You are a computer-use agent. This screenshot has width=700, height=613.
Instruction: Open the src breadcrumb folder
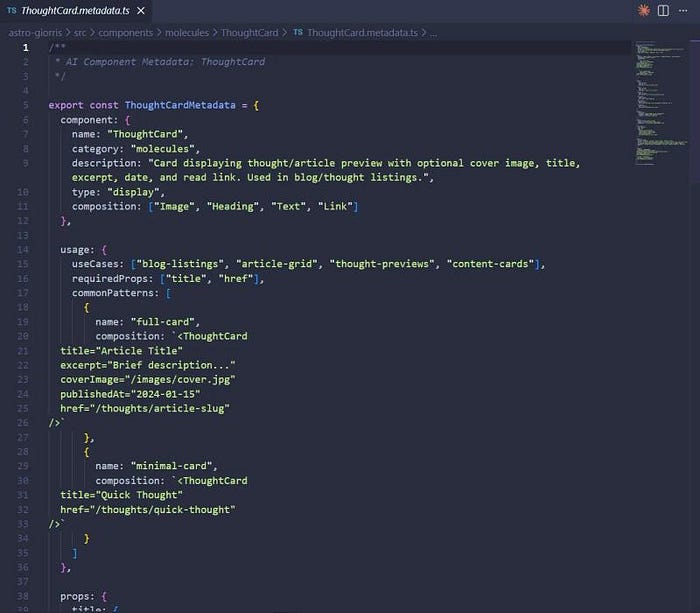coord(80,33)
